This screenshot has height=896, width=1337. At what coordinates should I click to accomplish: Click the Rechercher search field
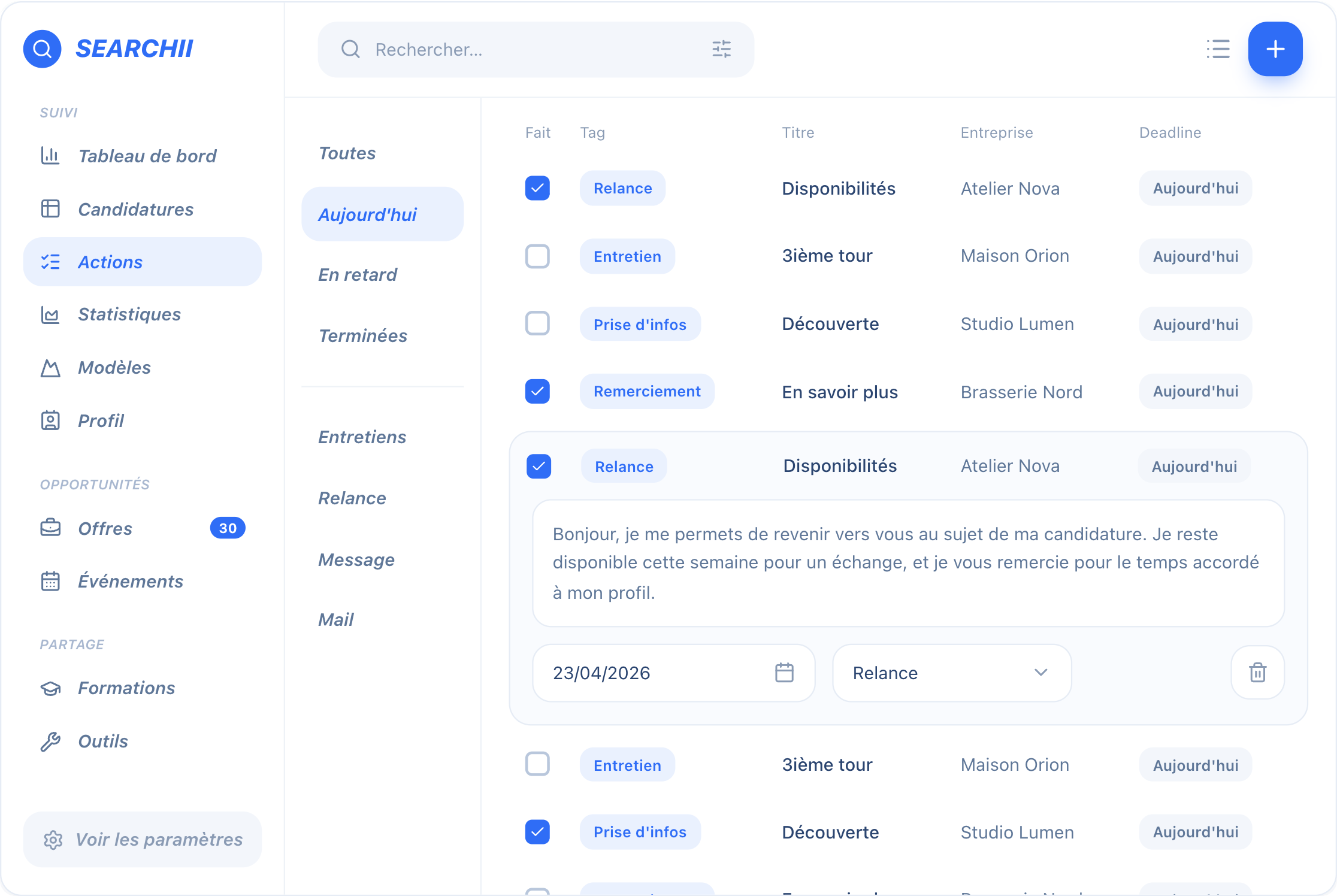(536, 49)
